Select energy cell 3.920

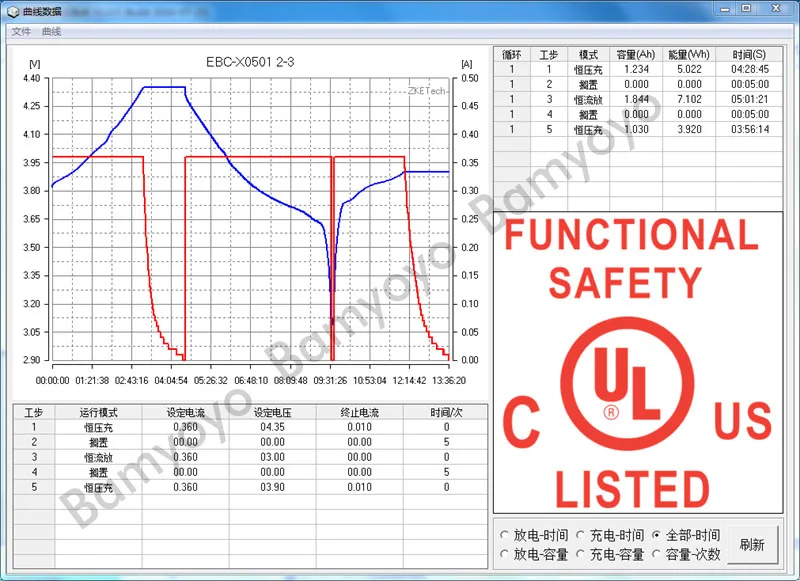(x=689, y=130)
